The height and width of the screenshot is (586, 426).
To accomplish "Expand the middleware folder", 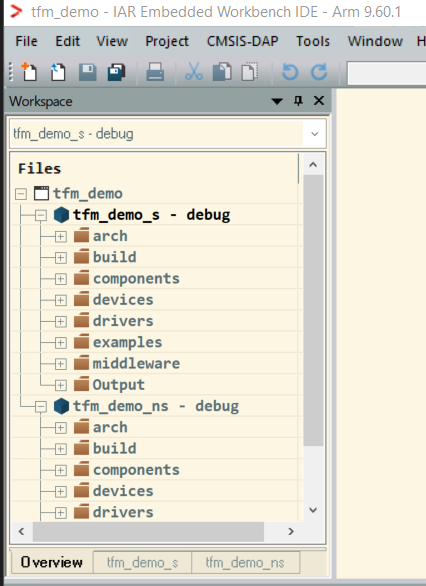I will click(x=61, y=364).
